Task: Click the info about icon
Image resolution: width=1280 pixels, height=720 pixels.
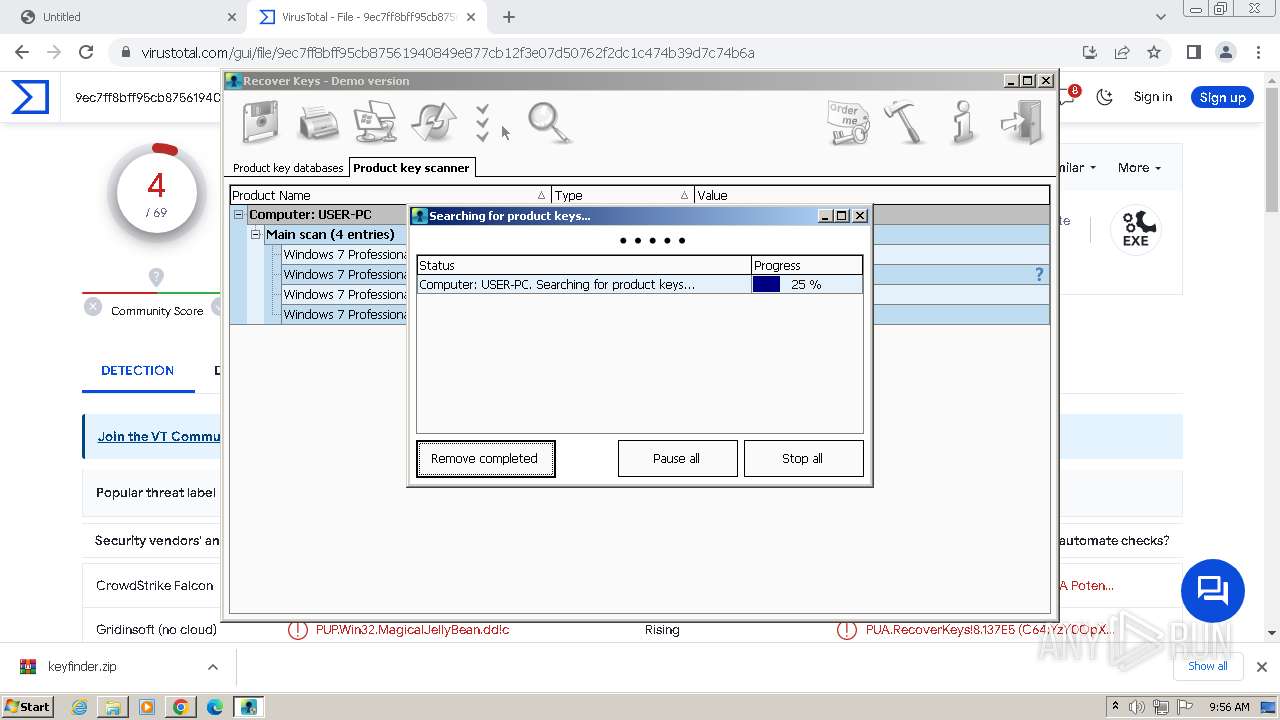Action: pos(963,122)
